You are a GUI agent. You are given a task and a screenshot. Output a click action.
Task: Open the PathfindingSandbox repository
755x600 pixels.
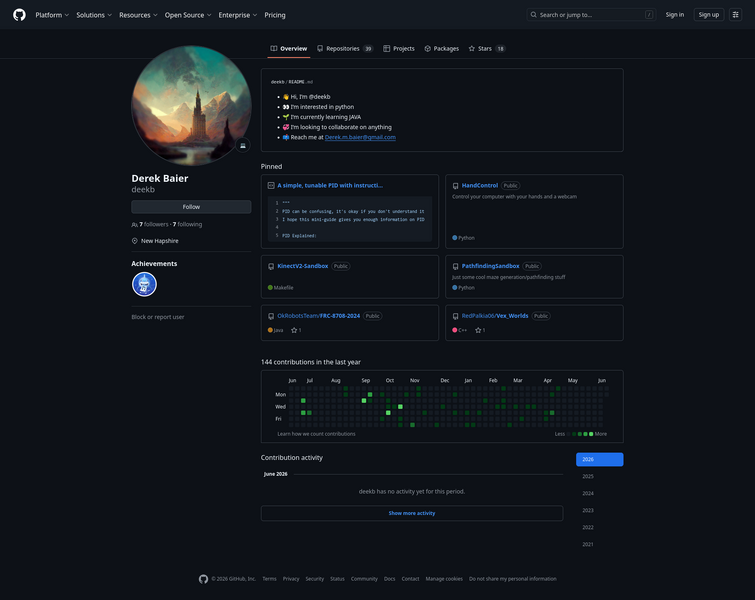click(490, 266)
